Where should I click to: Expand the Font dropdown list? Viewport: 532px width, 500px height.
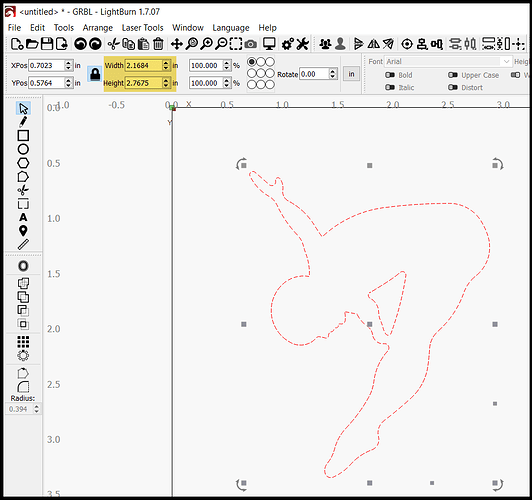tap(507, 61)
